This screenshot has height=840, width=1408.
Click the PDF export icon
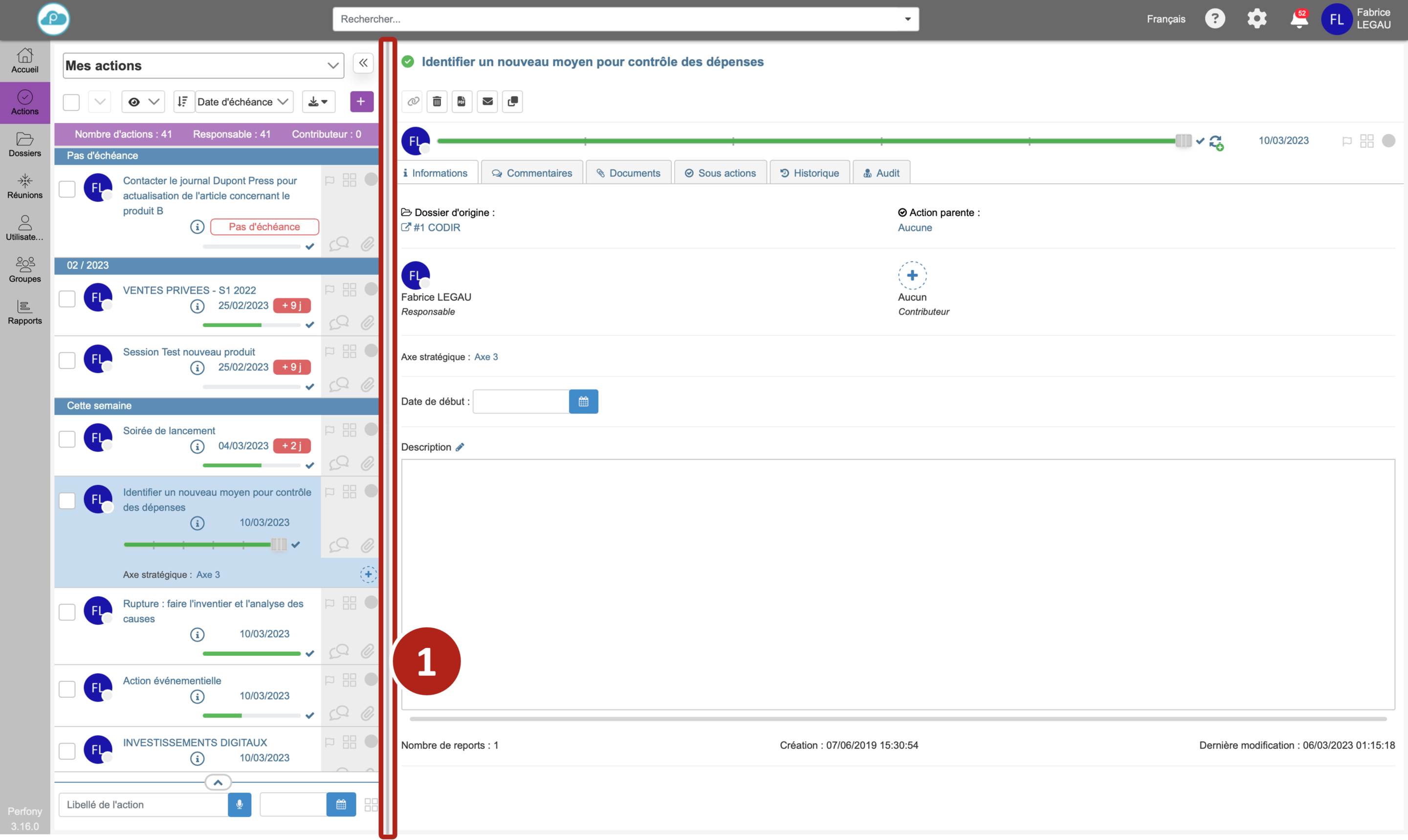(462, 102)
